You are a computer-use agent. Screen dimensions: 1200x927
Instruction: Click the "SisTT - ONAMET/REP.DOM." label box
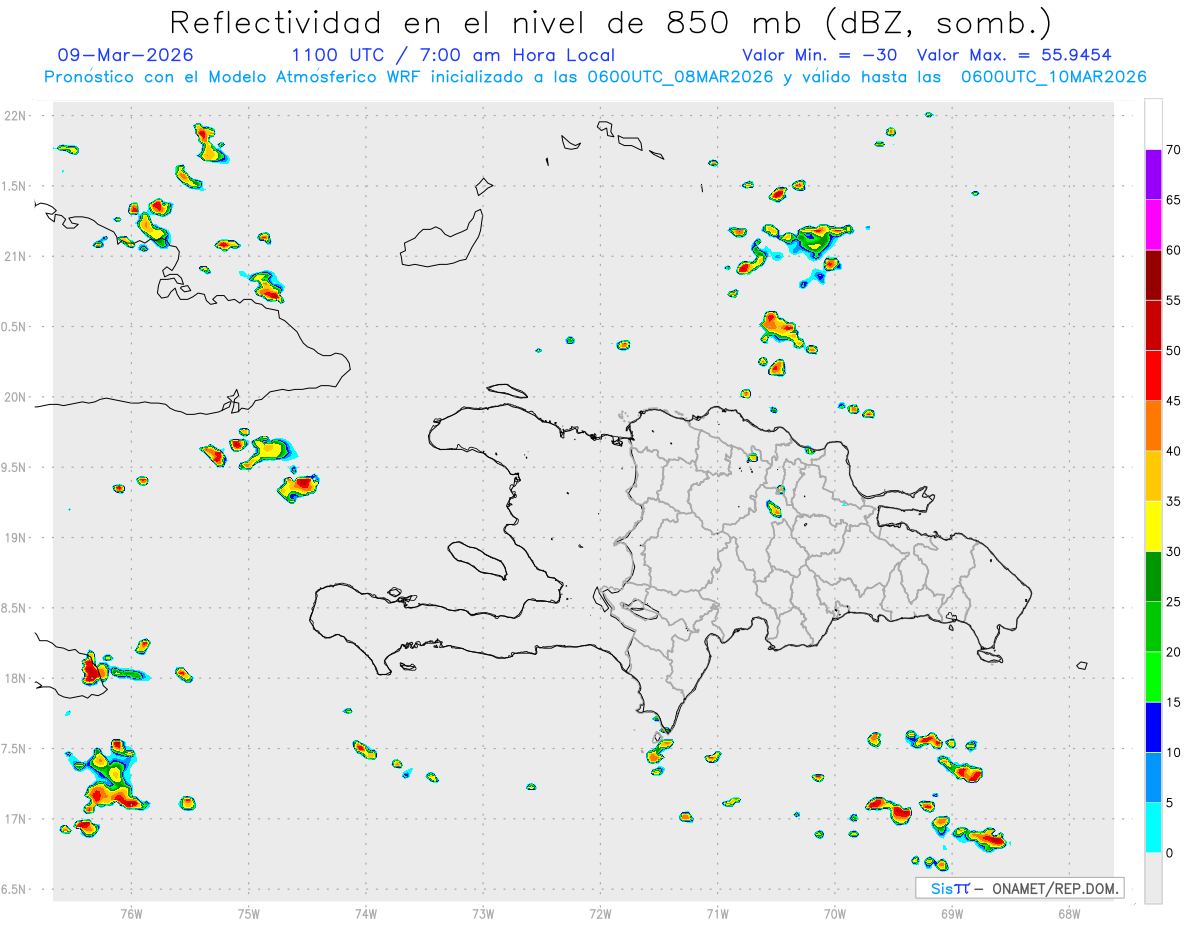pos(1019,888)
